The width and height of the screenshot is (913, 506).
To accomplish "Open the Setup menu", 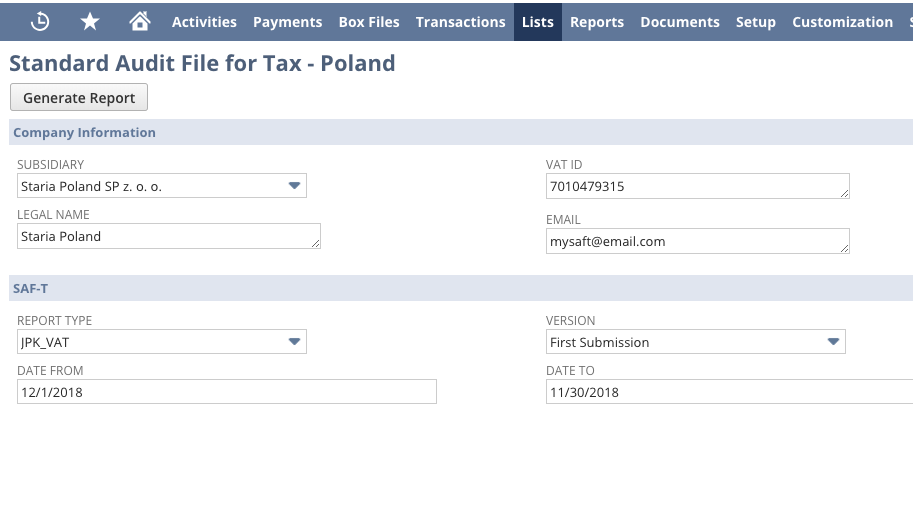I will [x=756, y=22].
